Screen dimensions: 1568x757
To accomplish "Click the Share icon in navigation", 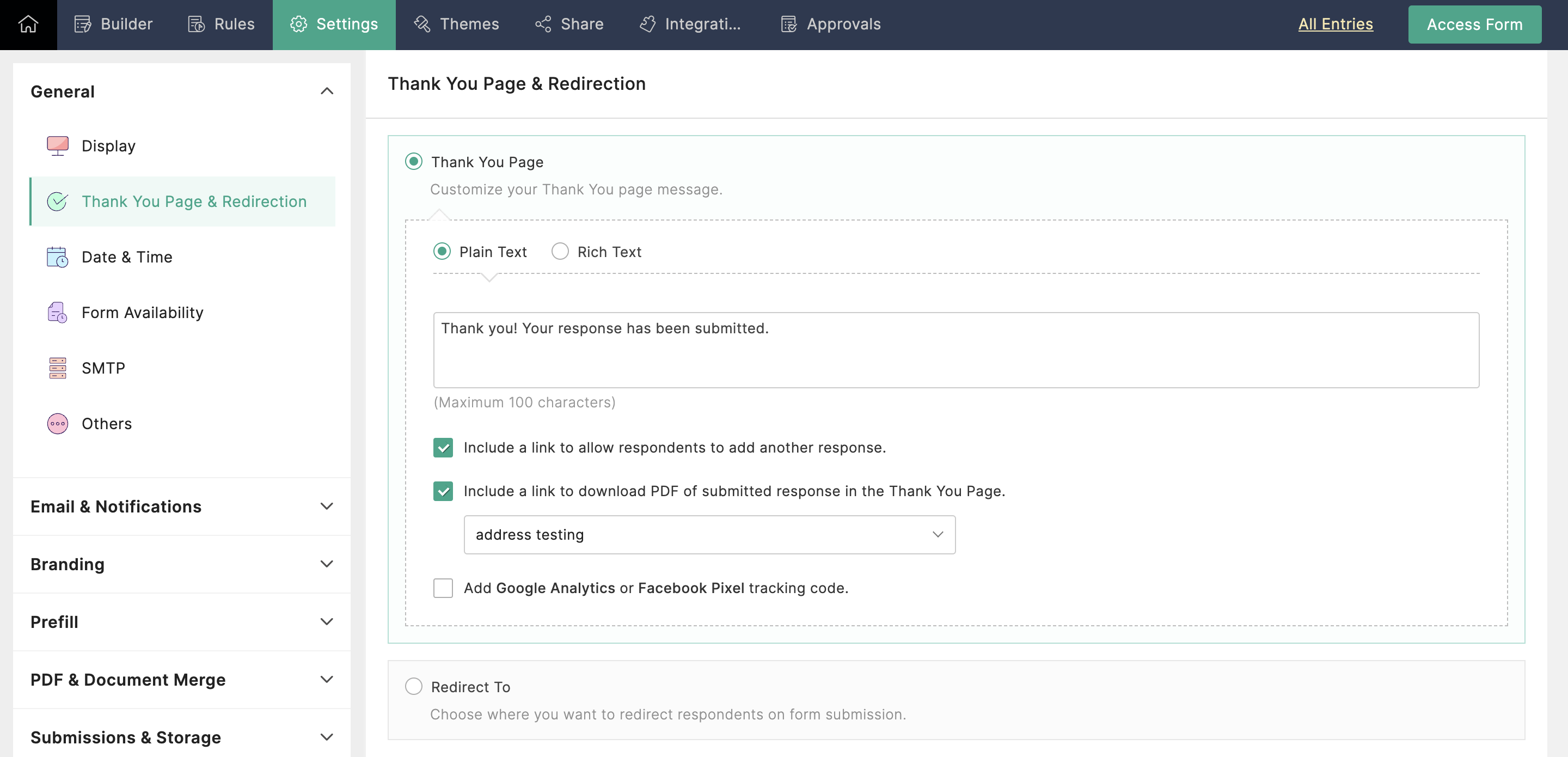I will (x=542, y=25).
